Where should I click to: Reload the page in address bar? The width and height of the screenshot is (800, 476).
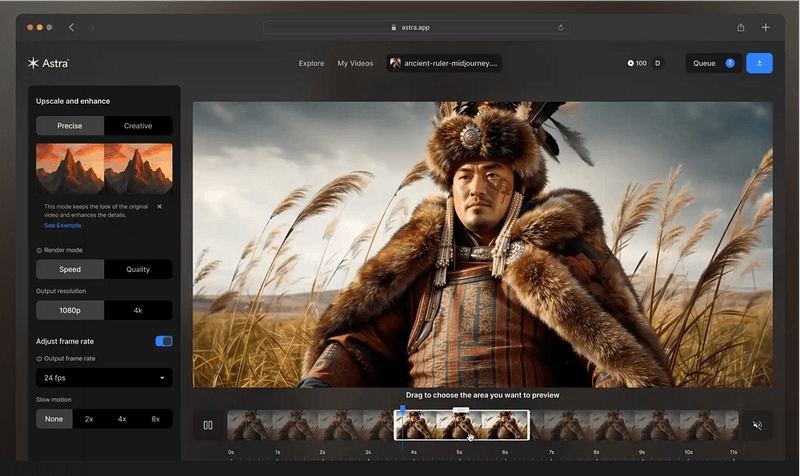point(560,28)
